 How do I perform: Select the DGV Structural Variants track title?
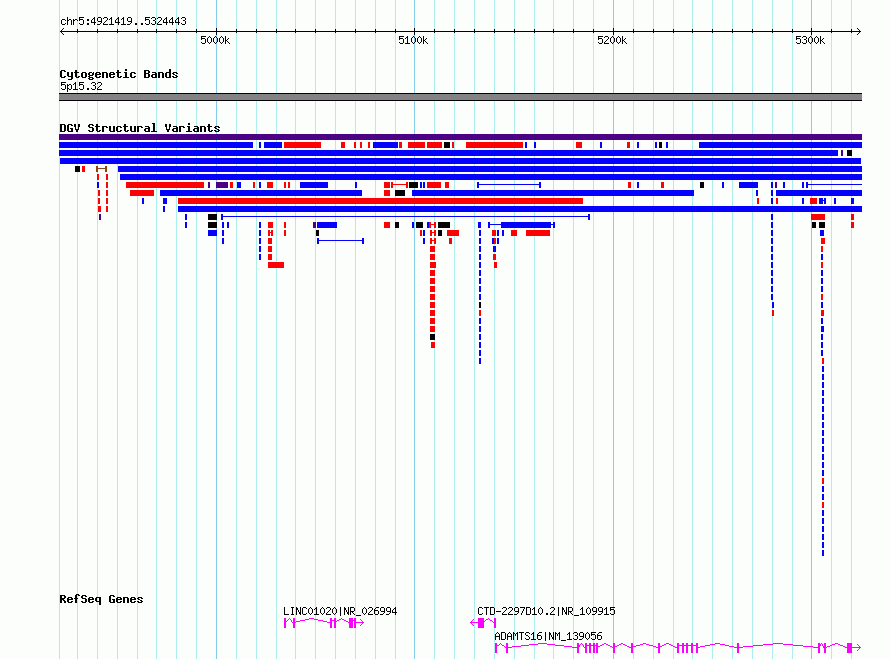(140, 128)
